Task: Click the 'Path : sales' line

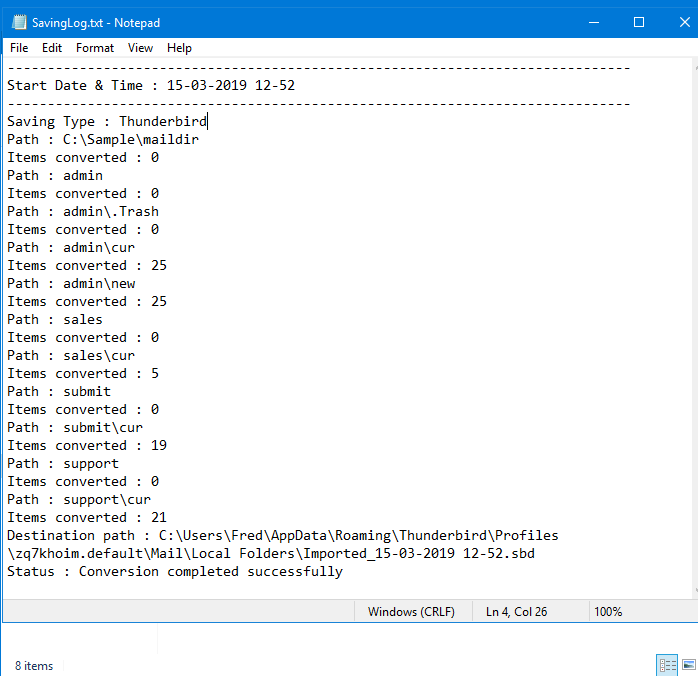Action: click(55, 320)
